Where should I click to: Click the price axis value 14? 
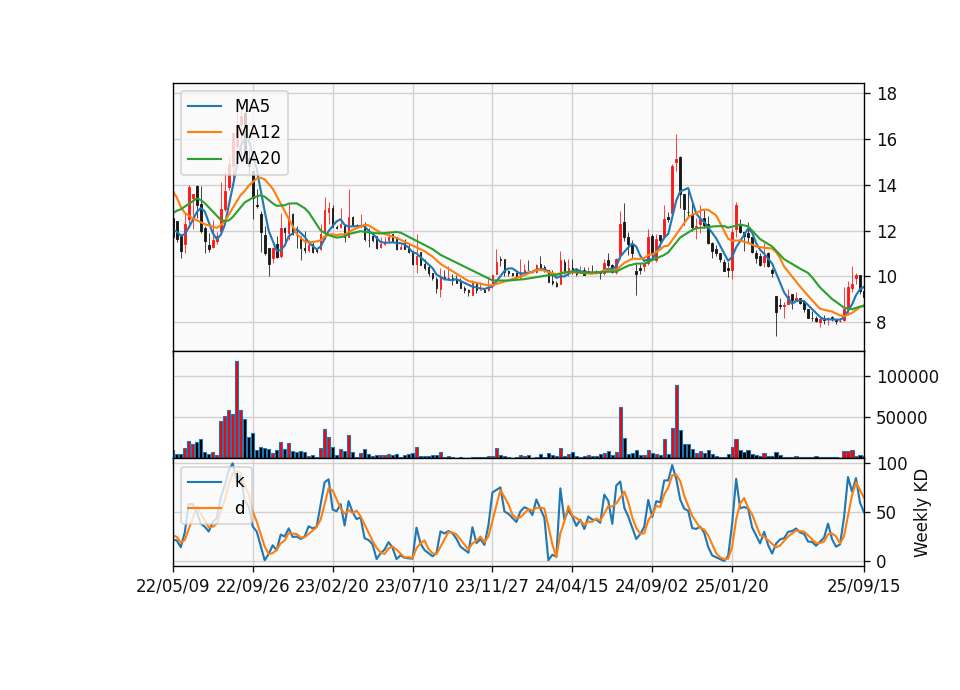click(887, 186)
